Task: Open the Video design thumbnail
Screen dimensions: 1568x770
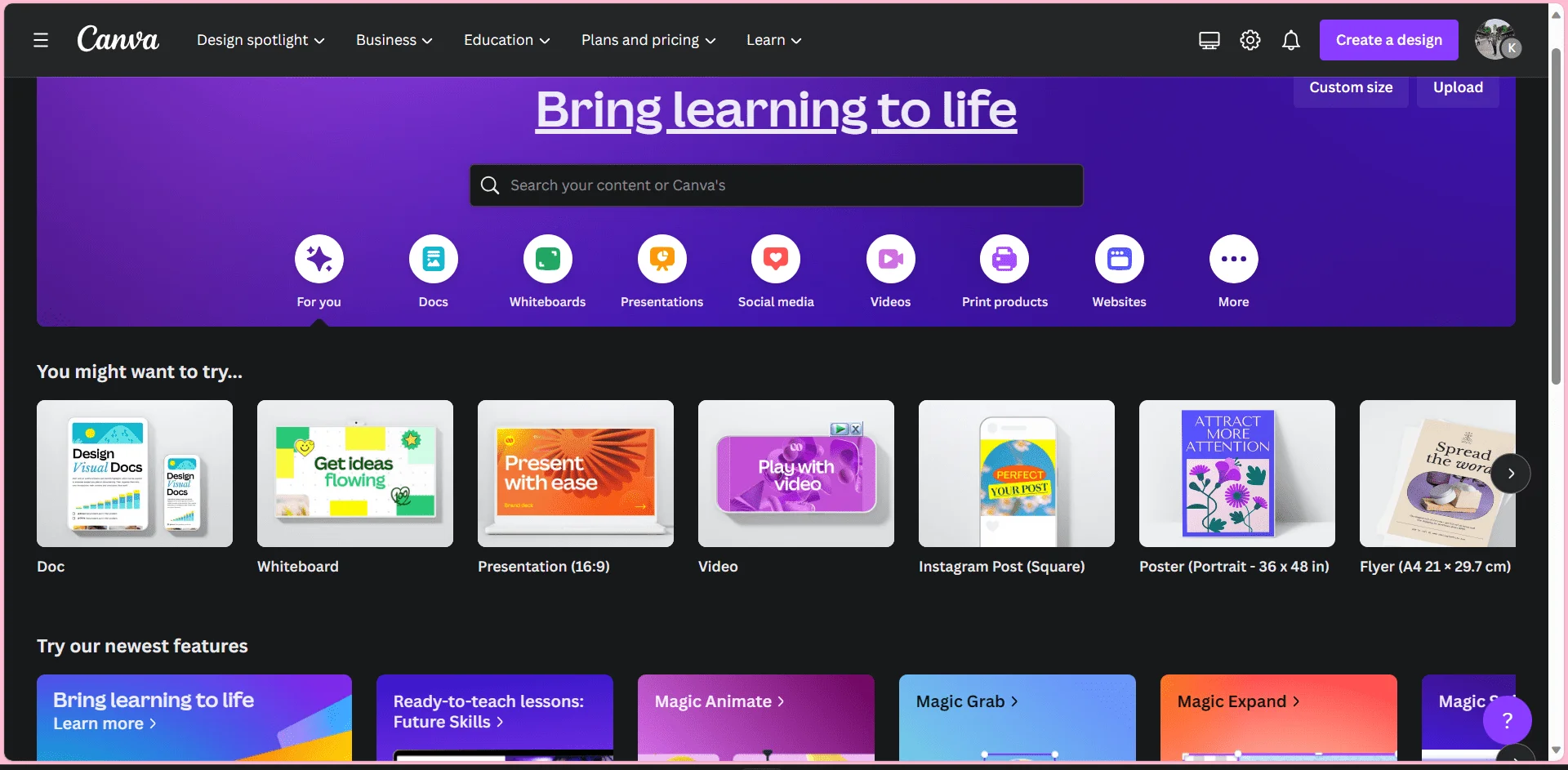Action: coord(796,474)
